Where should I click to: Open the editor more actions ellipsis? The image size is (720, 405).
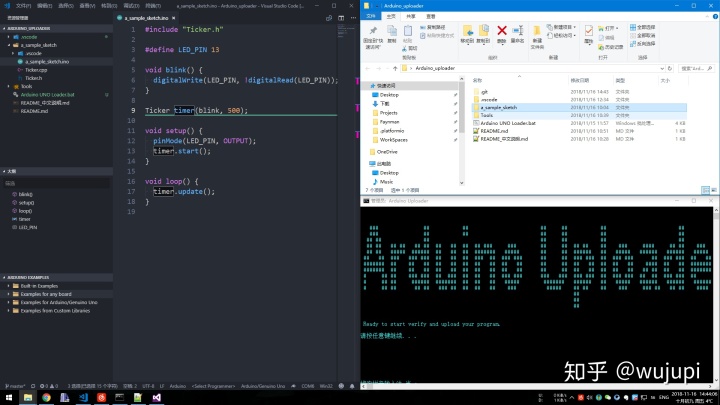[353, 18]
